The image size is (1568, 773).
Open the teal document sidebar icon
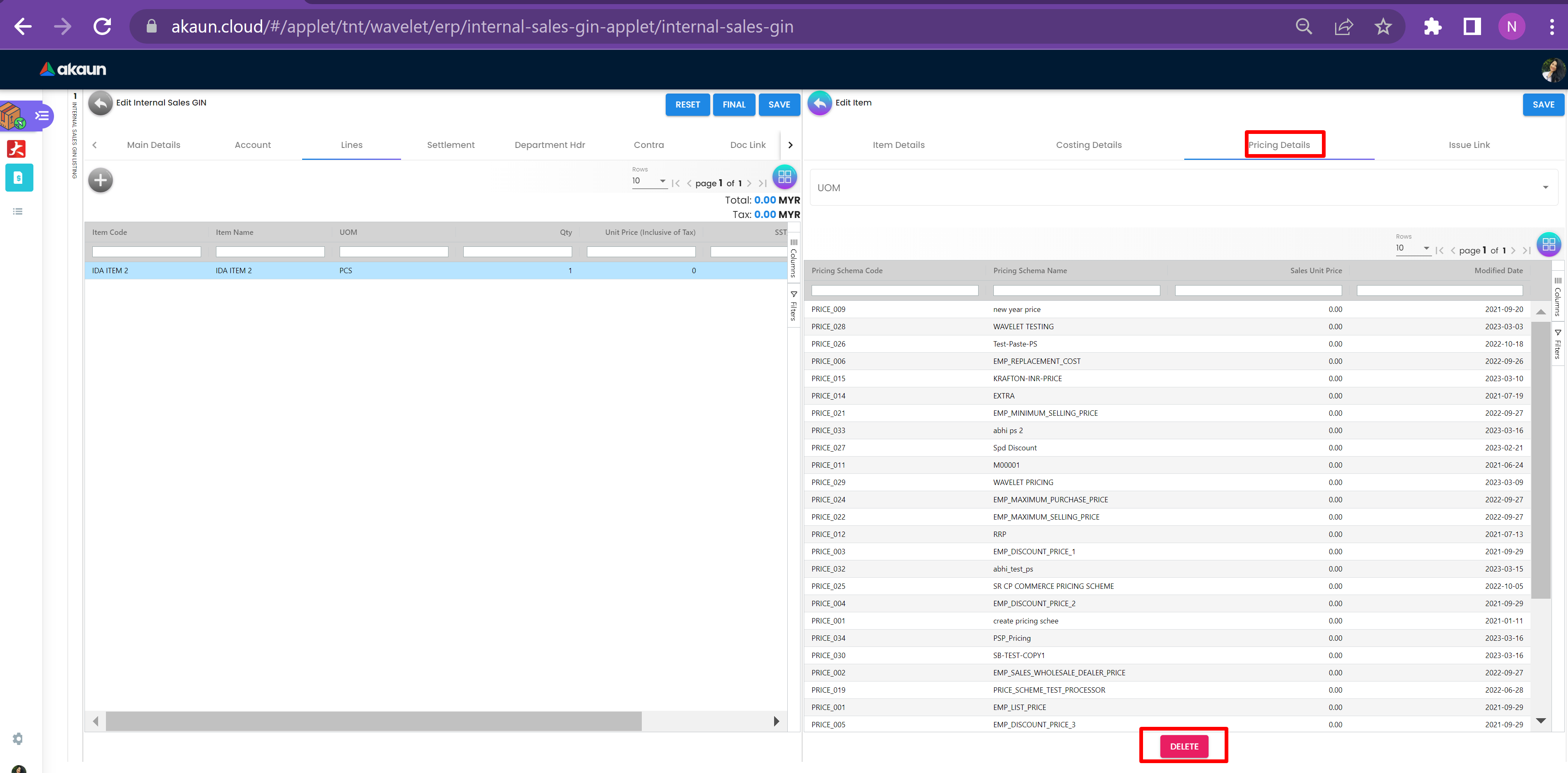click(x=19, y=178)
